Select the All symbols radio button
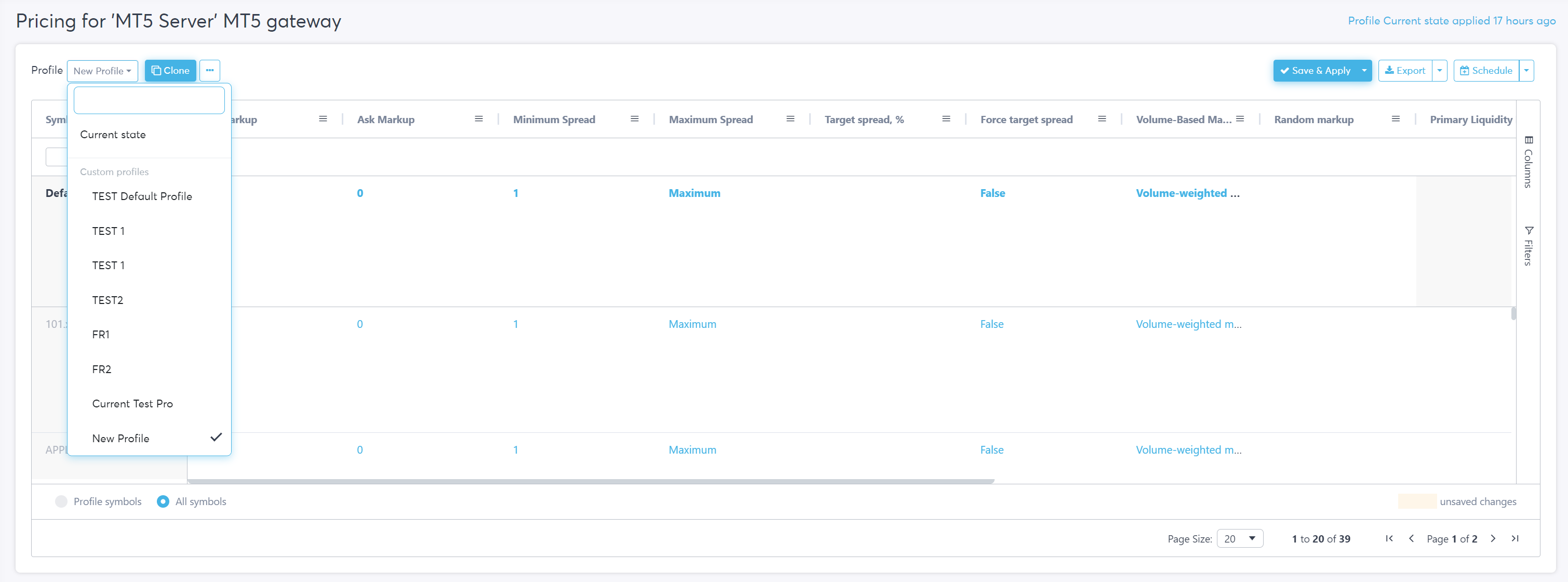Image resolution: width=1568 pixels, height=582 pixels. (x=163, y=501)
